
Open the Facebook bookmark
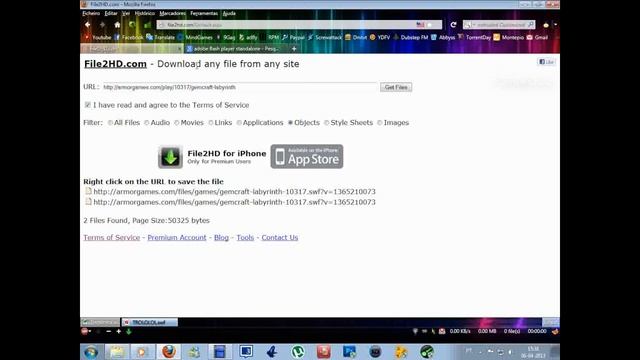pyautogui.click(x=129, y=38)
